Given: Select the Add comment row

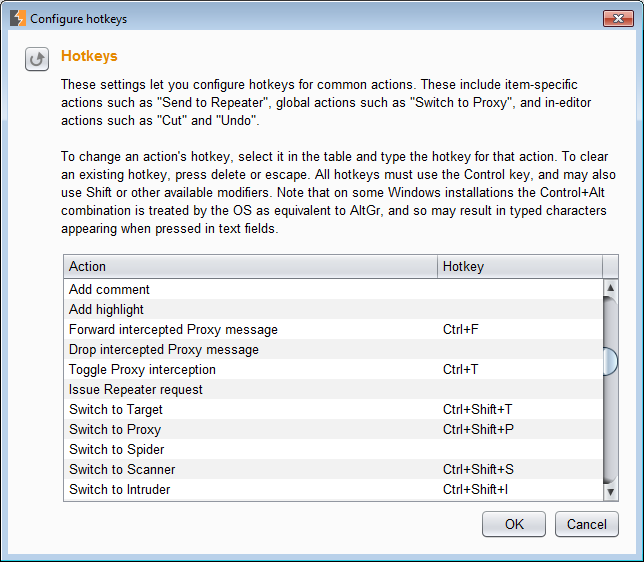Looking at the screenshot, I should (x=334, y=289).
